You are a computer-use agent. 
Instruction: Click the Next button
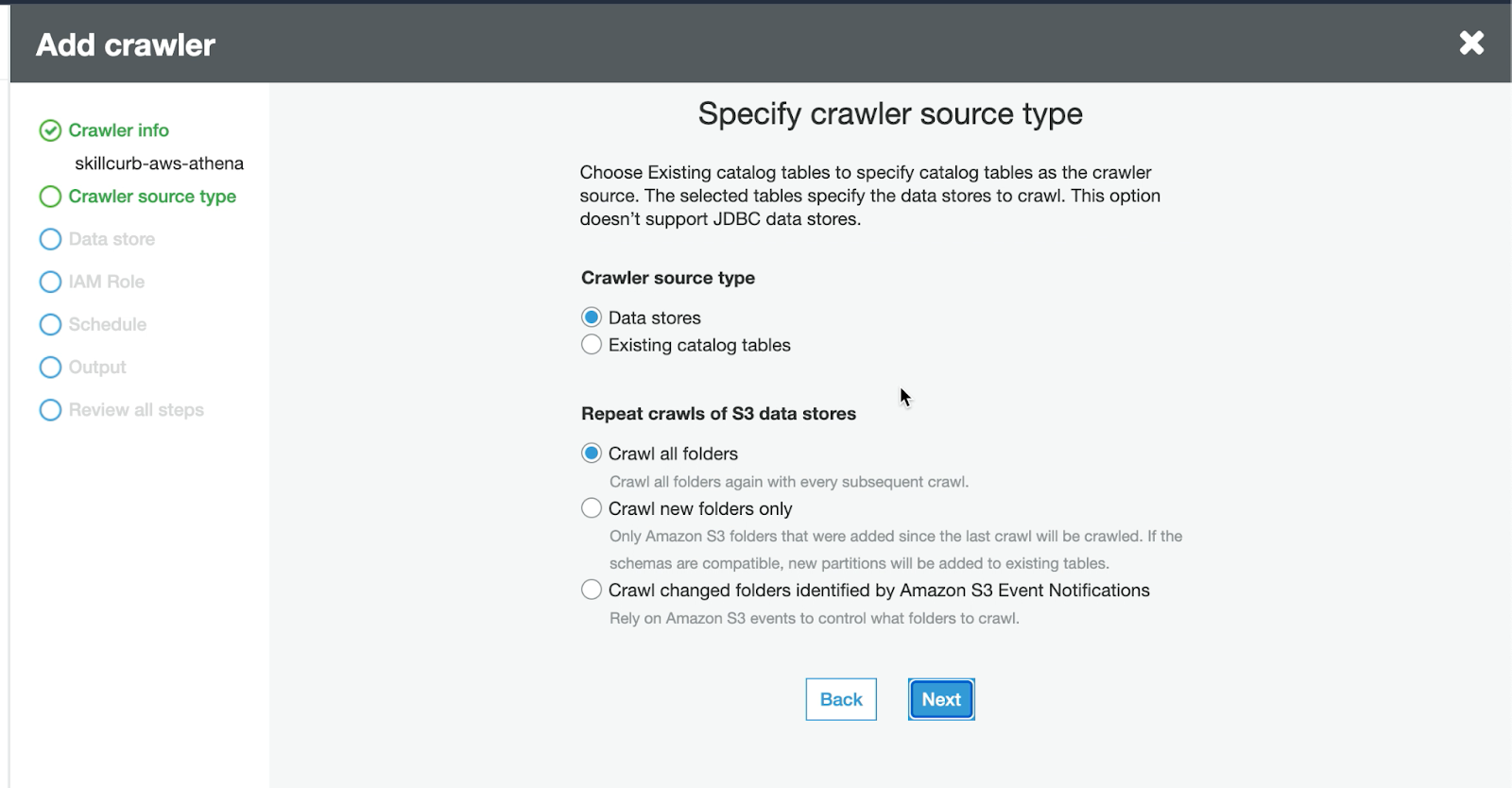(x=940, y=699)
